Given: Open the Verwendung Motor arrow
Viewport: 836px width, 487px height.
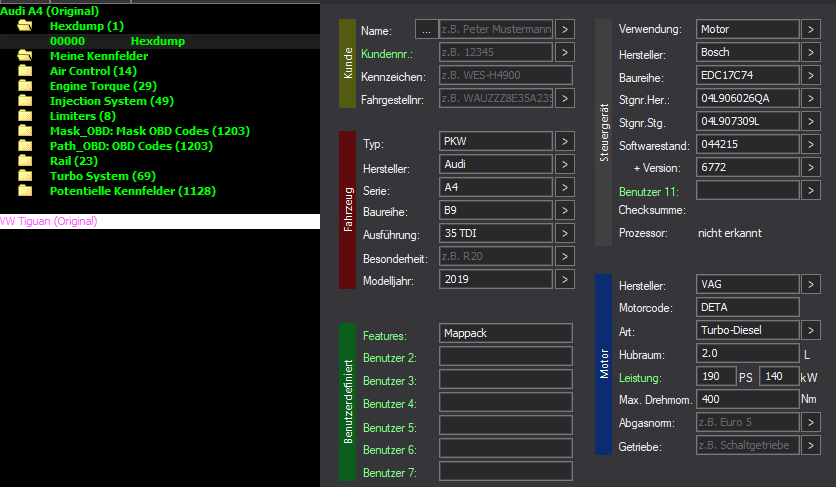Looking at the screenshot, I should point(810,29).
